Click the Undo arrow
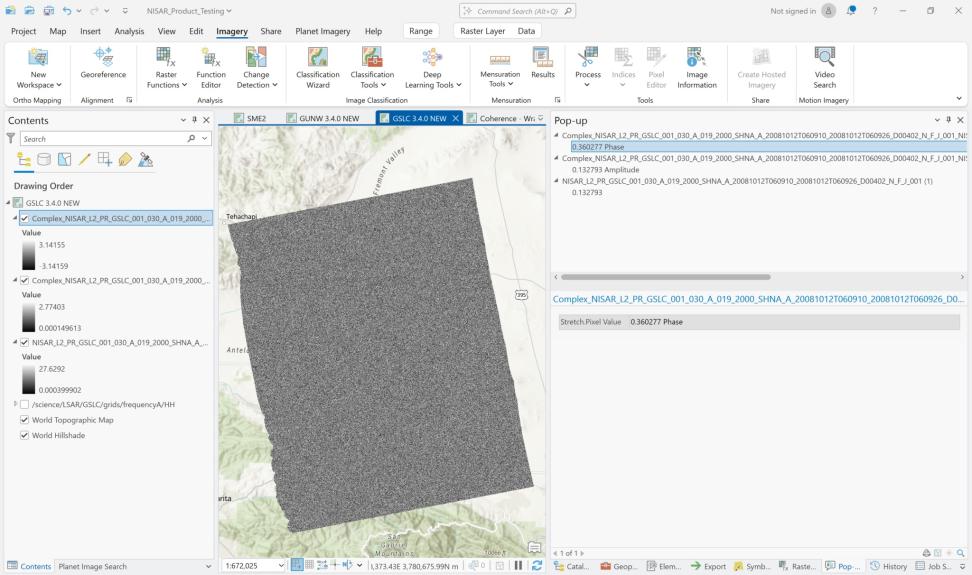Screen dimensions: 972x575 click(66, 11)
